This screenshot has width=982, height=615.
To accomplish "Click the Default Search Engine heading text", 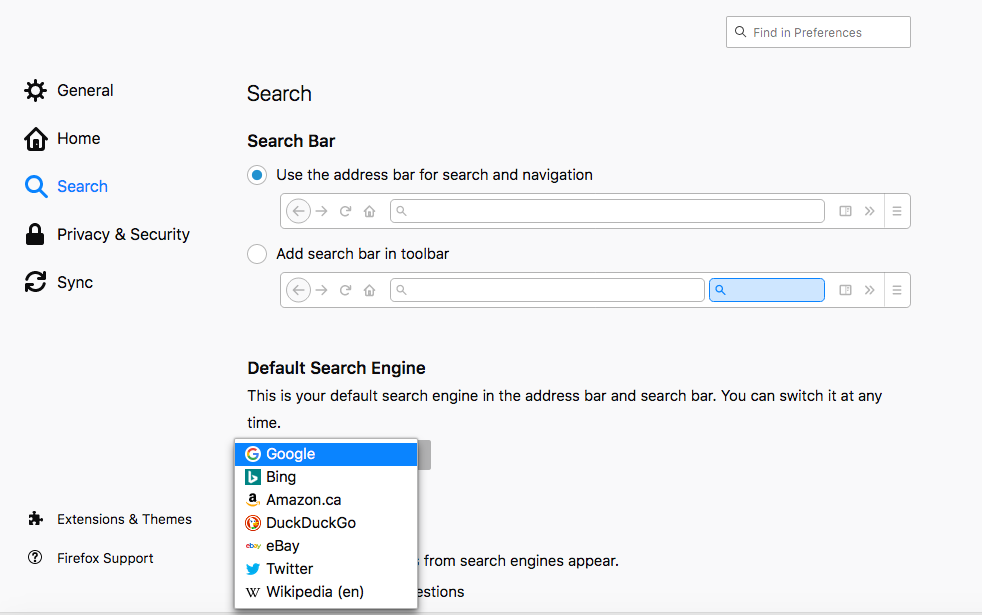I will coord(336,368).
